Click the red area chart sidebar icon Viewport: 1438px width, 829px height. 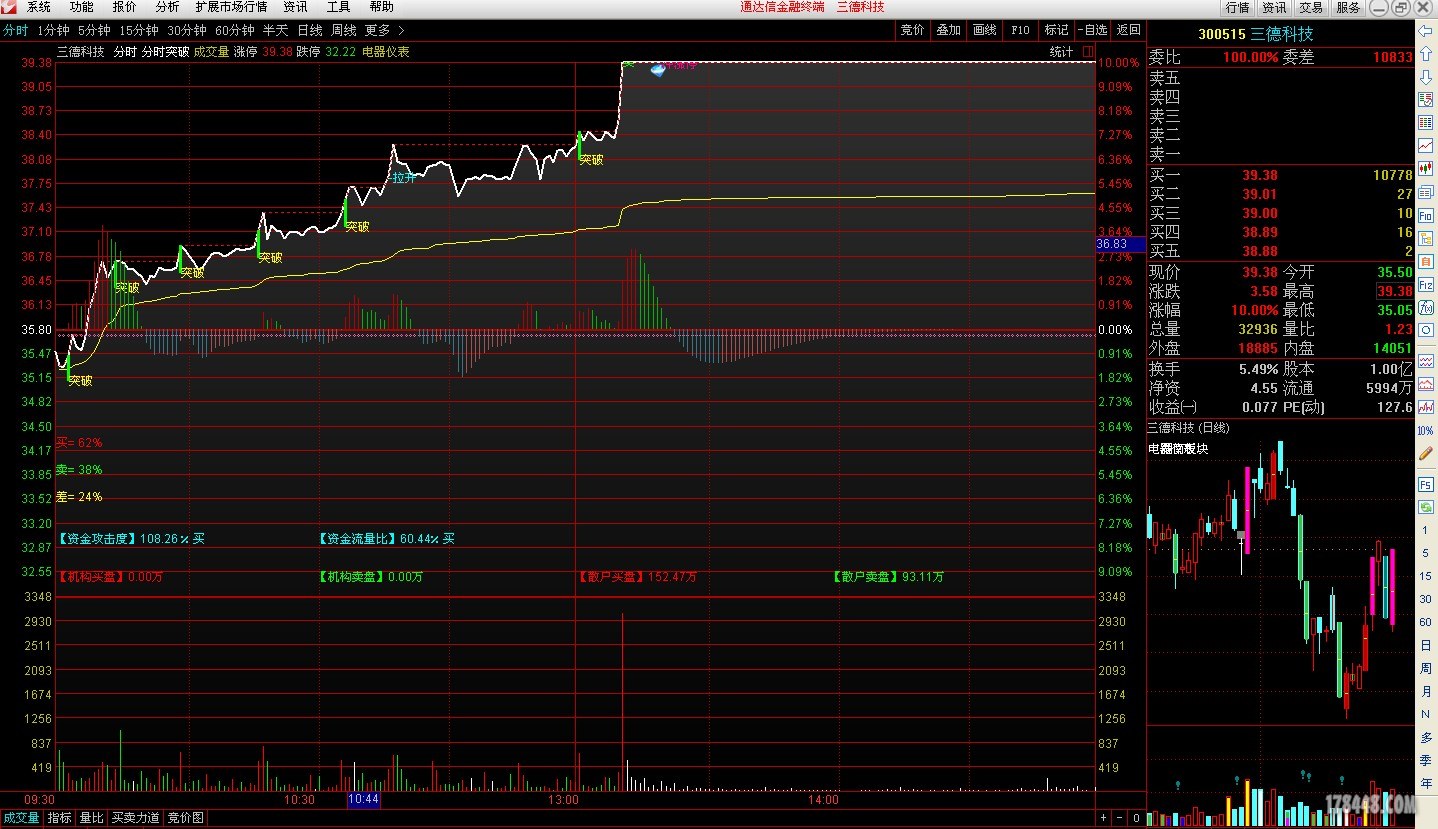coord(1426,383)
